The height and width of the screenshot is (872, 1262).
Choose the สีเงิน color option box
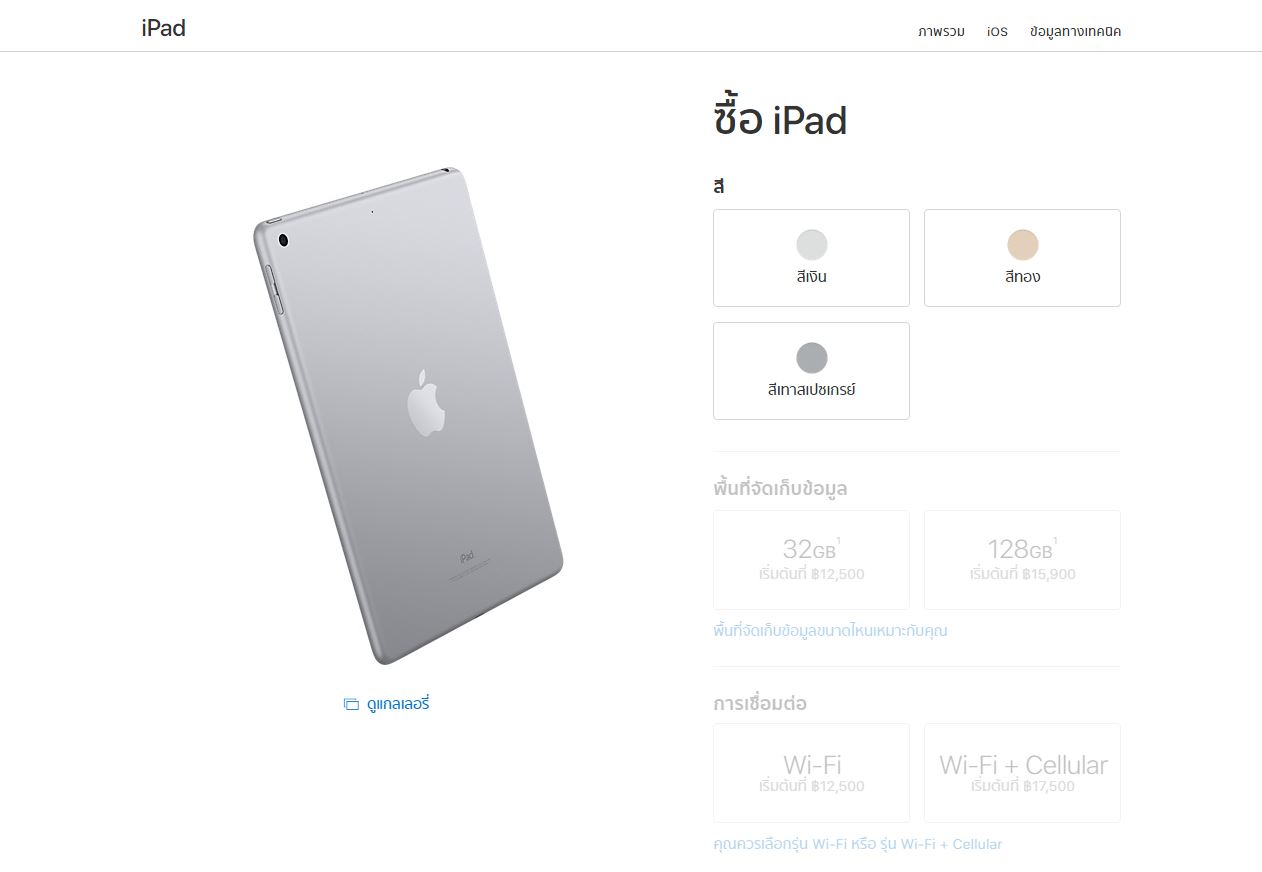pos(811,258)
